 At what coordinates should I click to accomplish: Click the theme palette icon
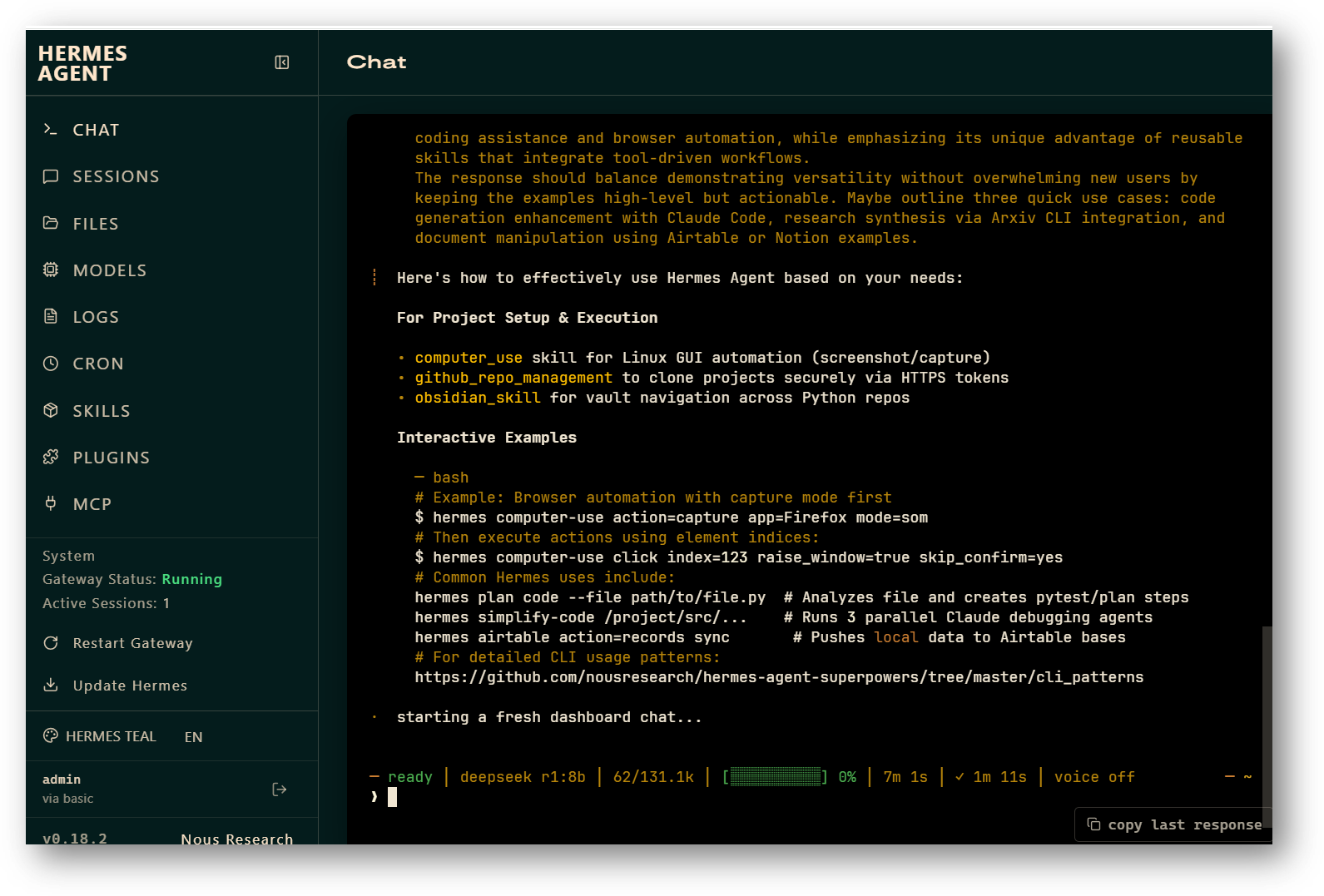[x=51, y=735]
